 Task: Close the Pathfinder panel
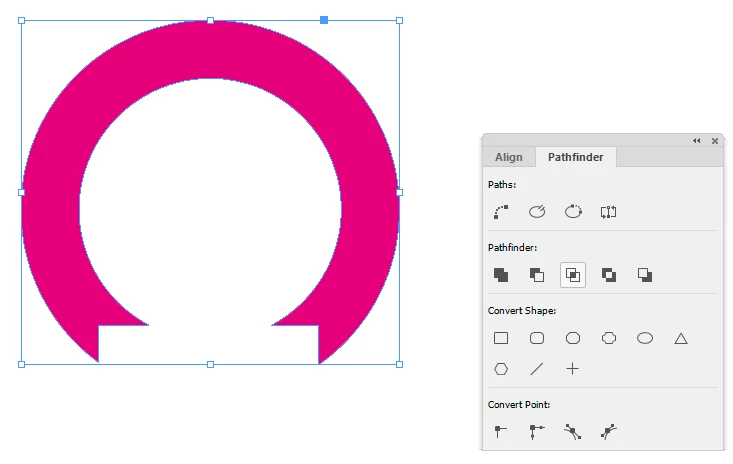pos(715,141)
